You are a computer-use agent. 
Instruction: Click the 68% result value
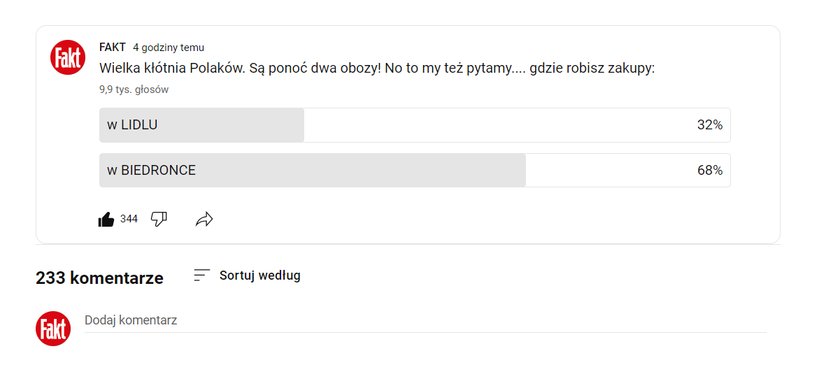pos(710,170)
